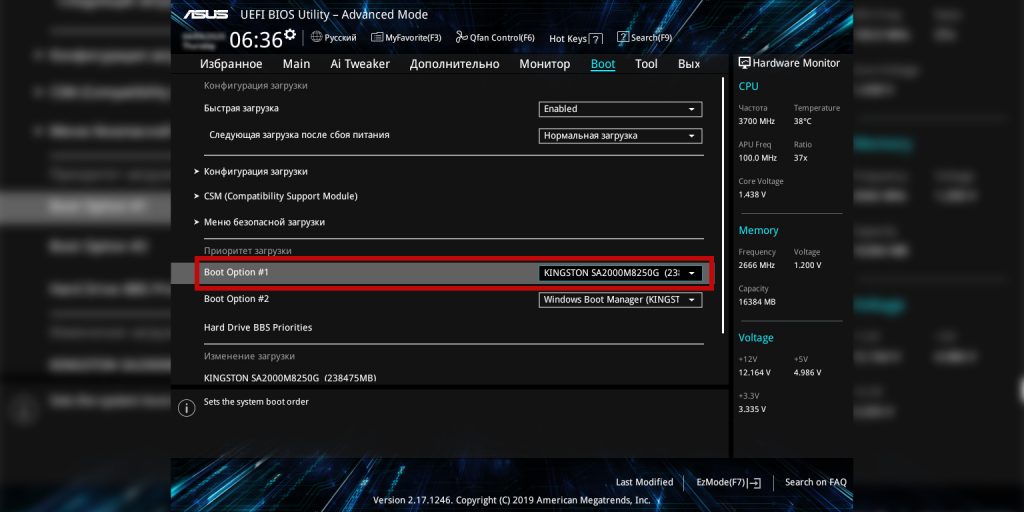The width and height of the screenshot is (1024, 512).
Task: Click the ASUS logo
Action: 205,14
